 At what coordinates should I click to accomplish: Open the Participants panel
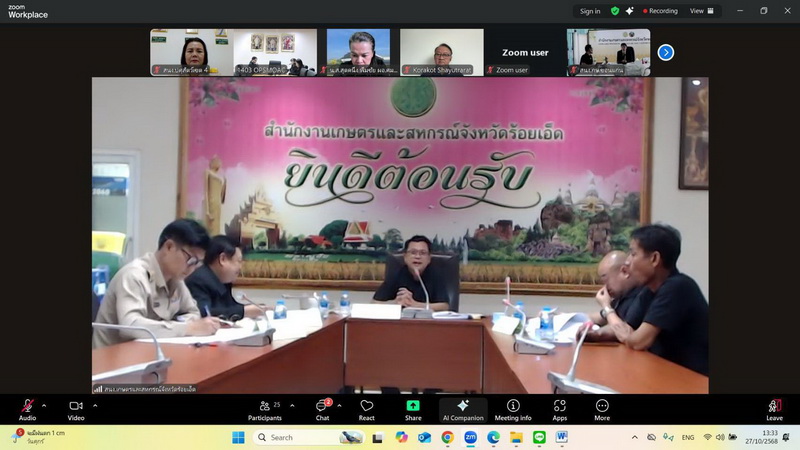click(264, 408)
